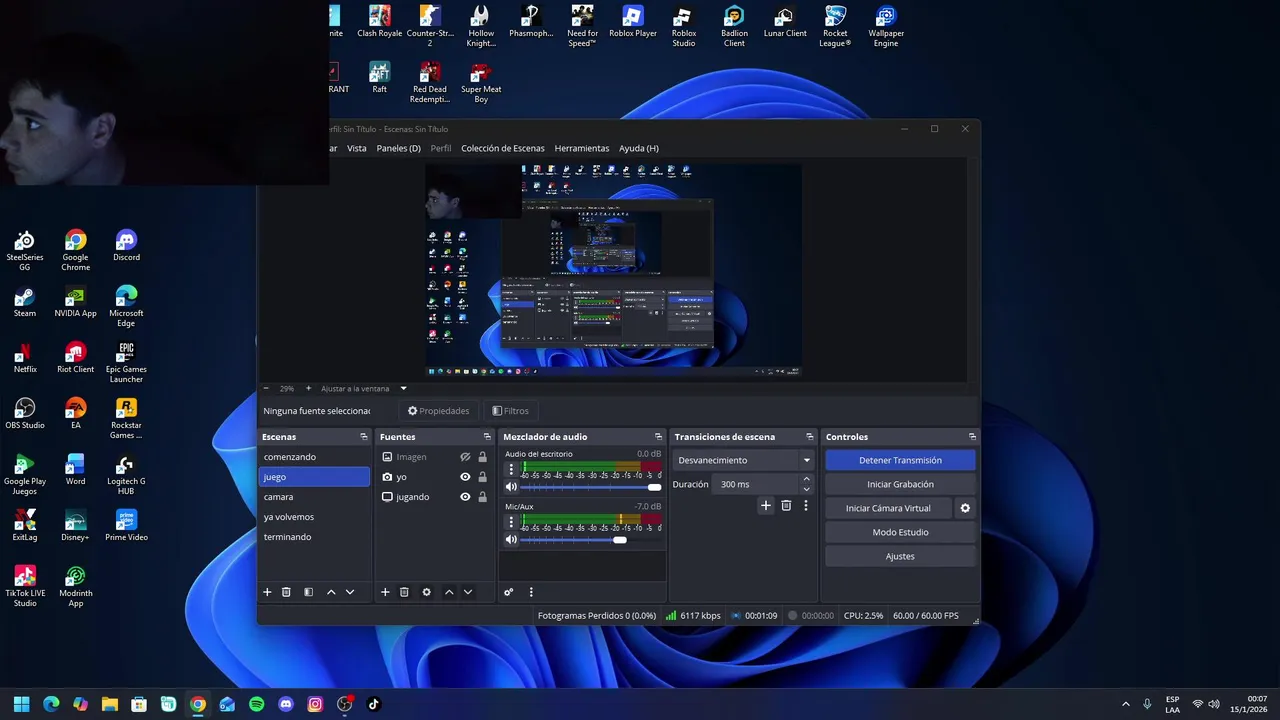Screen dimensions: 1280x720
Task: Open the Wallpaper Engine desktop shortcut
Action: [886, 26]
